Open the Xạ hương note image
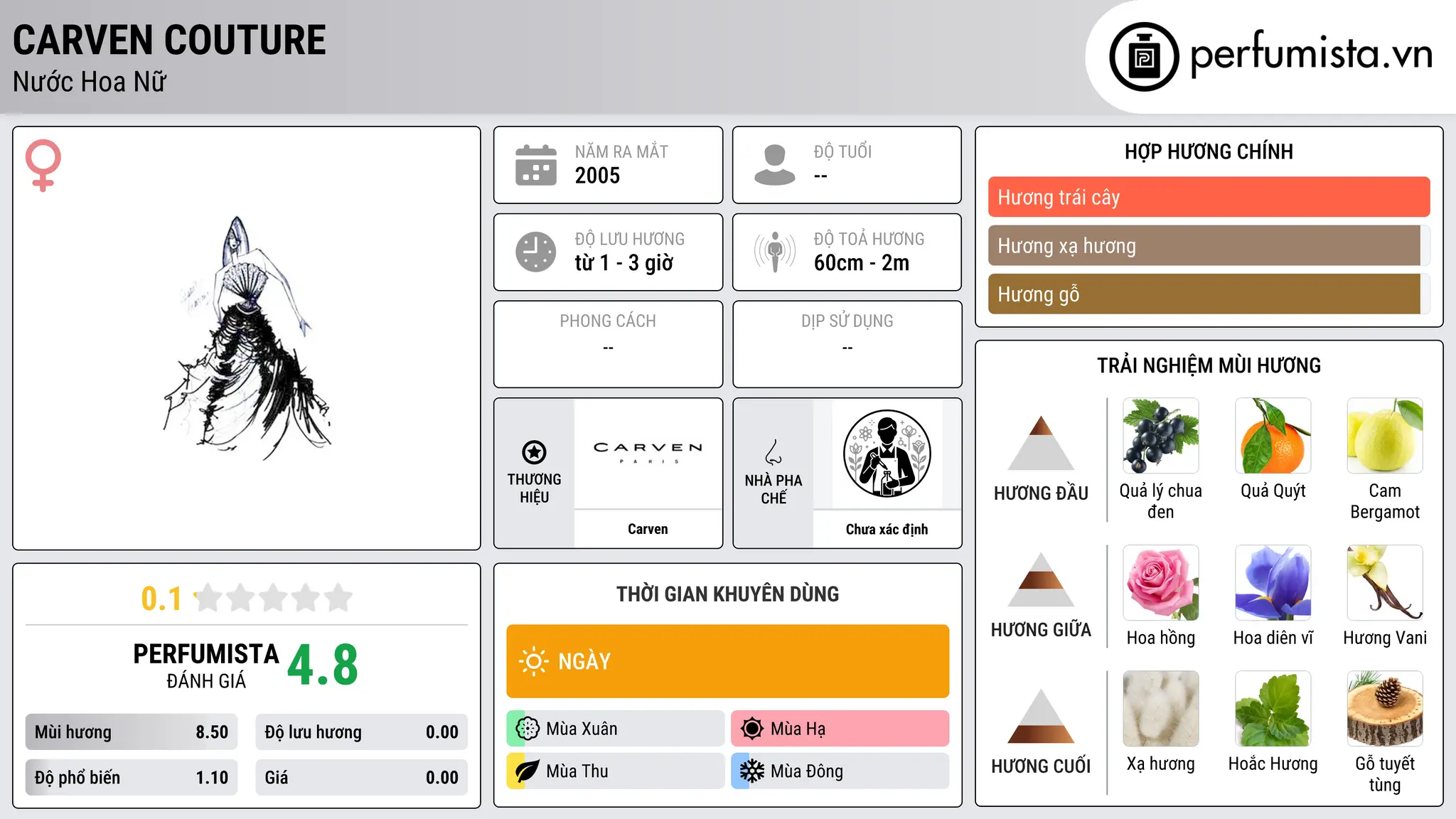This screenshot has height=819, width=1456. tap(1161, 709)
